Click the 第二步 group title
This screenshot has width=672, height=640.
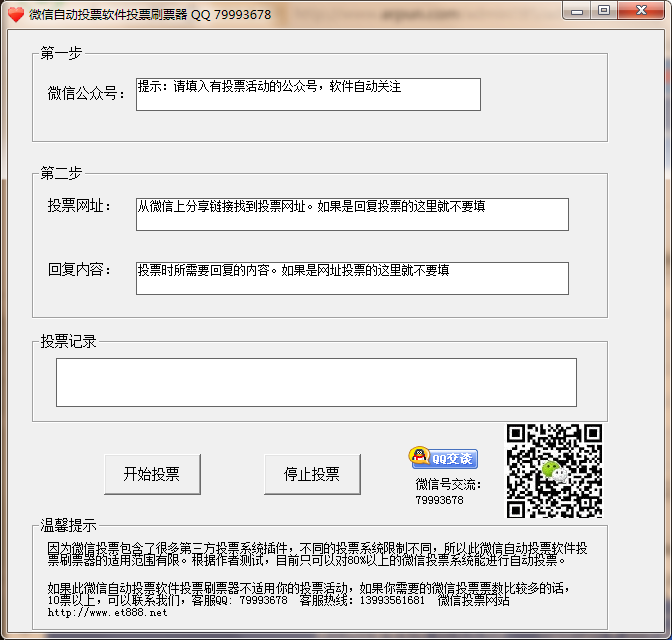pyautogui.click(x=61, y=173)
